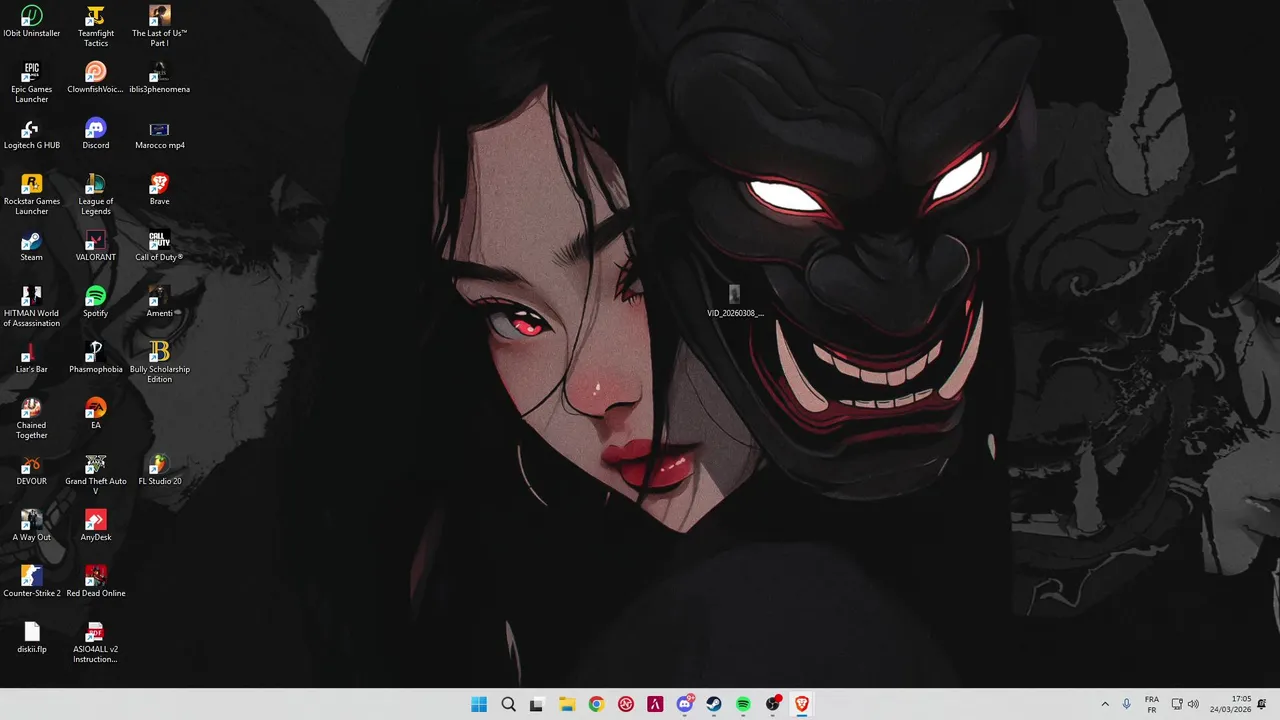
Task: Switch to Spotify in the taskbar
Action: coord(743,704)
